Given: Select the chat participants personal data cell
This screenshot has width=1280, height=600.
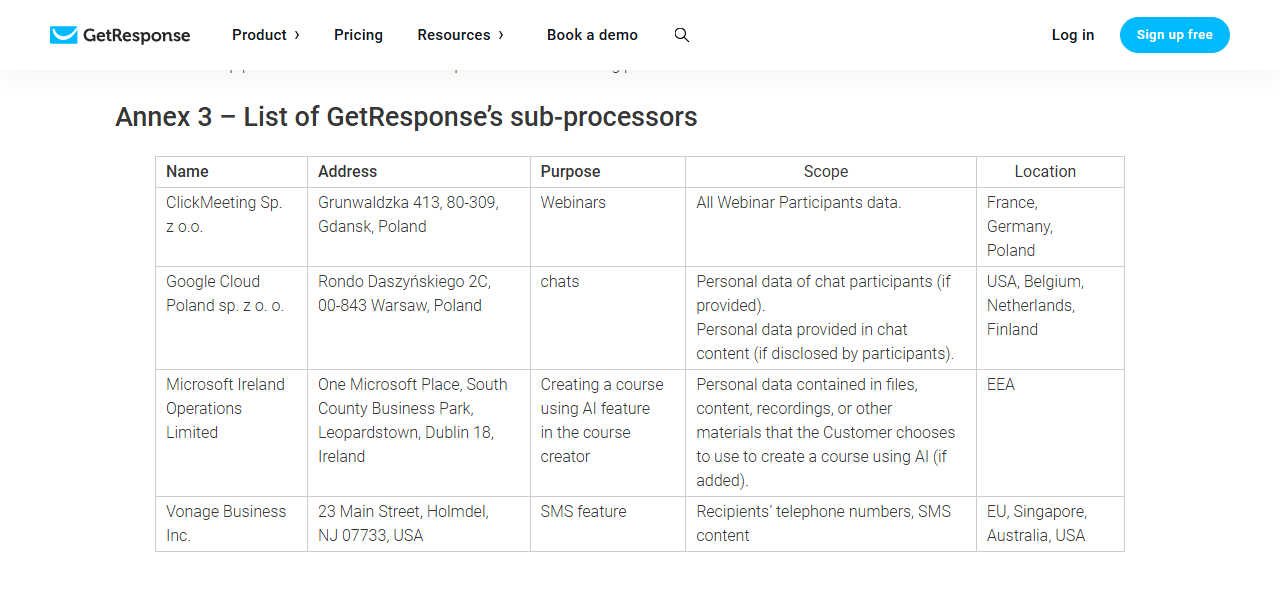Looking at the screenshot, I should click(831, 318).
